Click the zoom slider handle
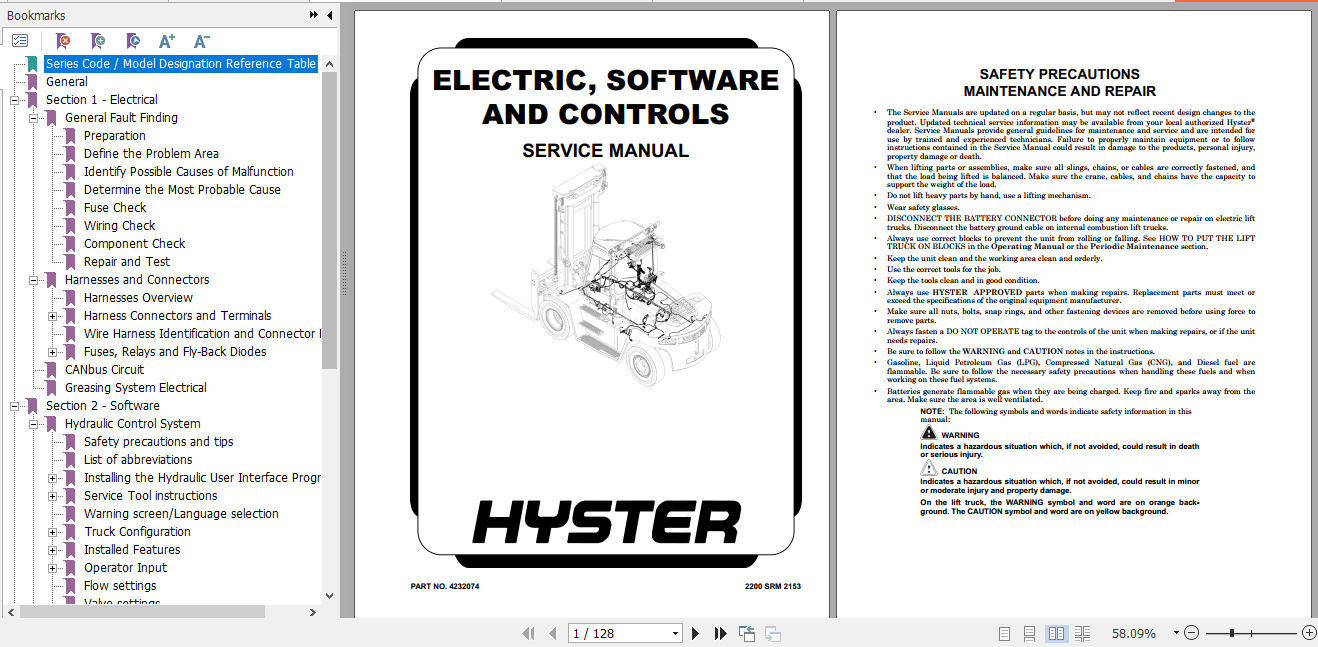This screenshot has height=647, width=1318. 1231,633
